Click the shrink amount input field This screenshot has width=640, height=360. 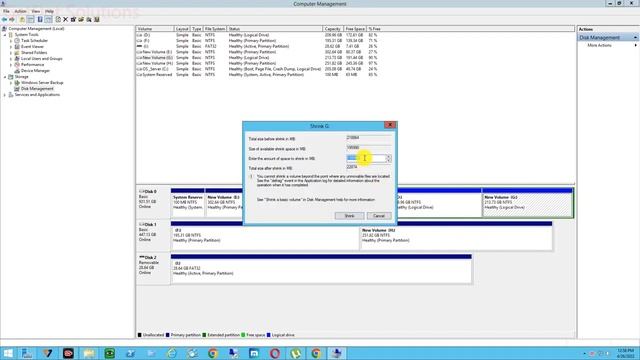(366, 158)
